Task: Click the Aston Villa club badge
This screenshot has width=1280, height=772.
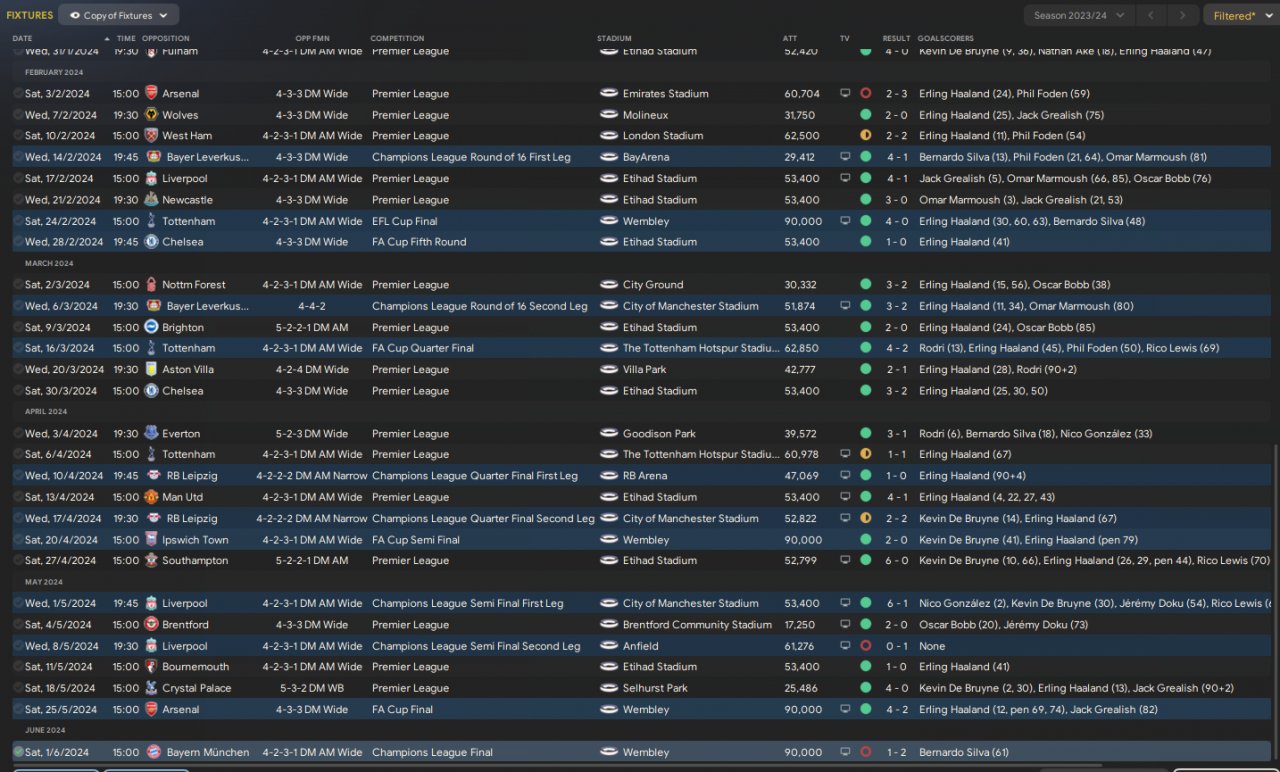Action: 152,370
